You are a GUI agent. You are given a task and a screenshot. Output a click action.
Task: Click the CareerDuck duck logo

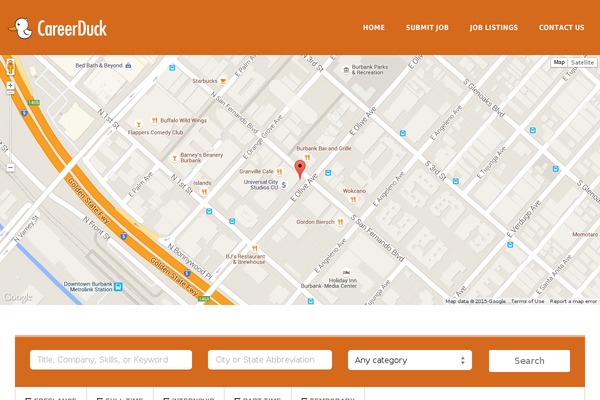pos(20,28)
